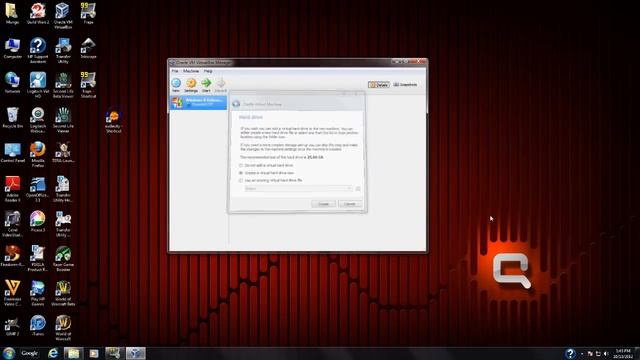Screen dimensions: 640x360
Task: Click the Picasa 3 desktop icon
Action: point(38,222)
